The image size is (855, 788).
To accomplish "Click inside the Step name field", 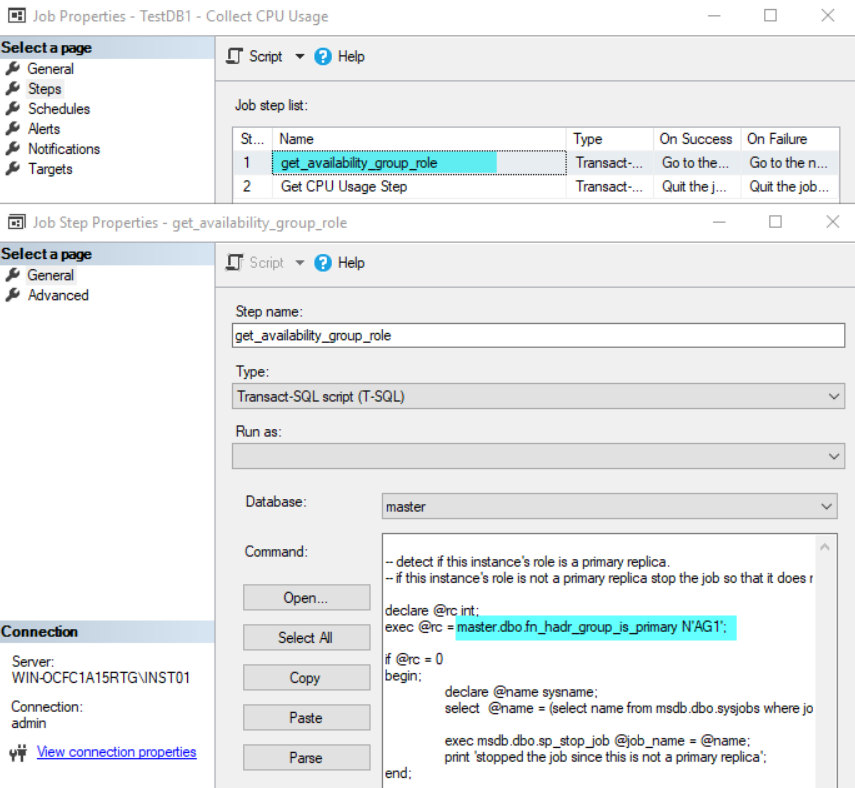I will [538, 336].
